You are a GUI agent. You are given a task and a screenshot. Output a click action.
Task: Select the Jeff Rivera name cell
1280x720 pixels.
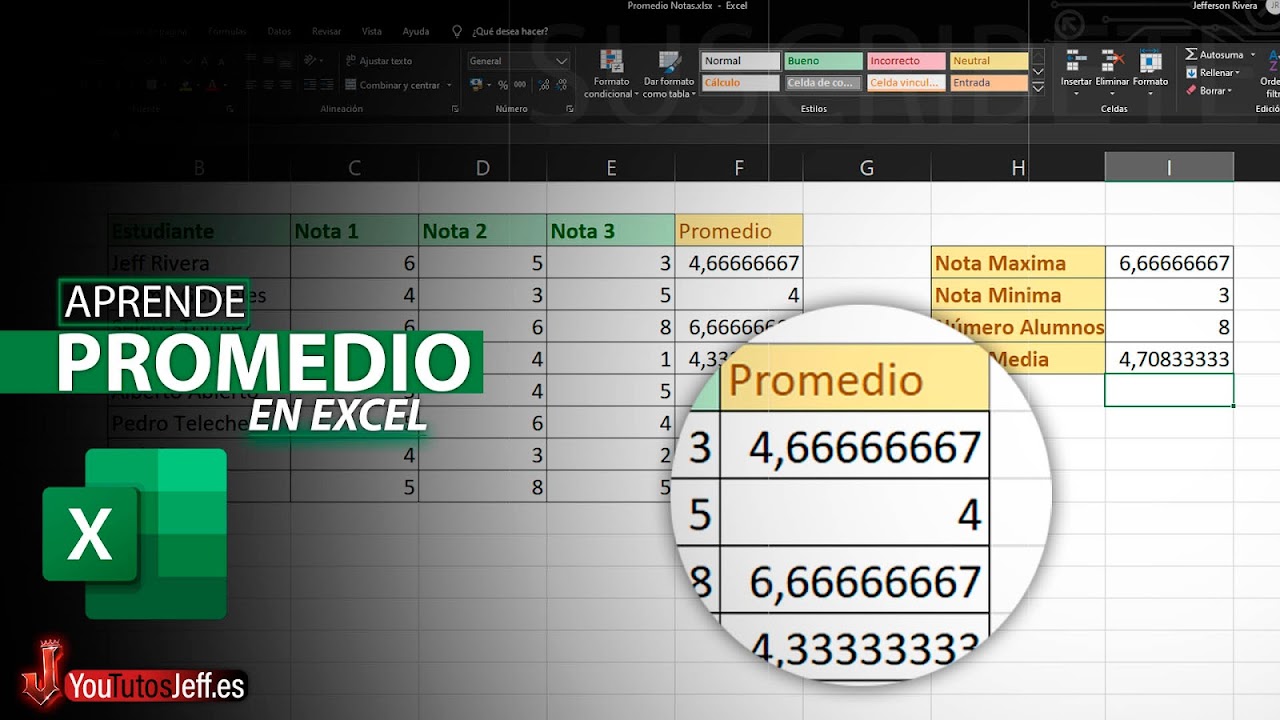point(199,263)
